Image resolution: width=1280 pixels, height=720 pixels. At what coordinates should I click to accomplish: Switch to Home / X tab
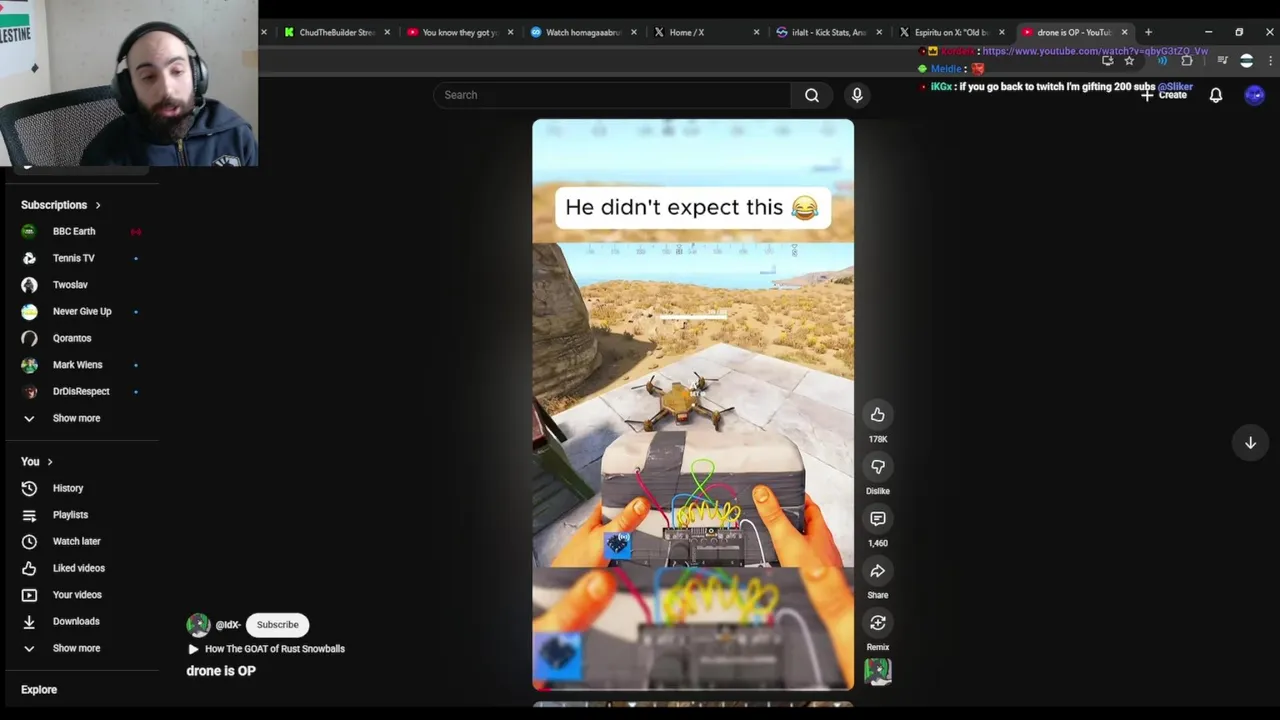pos(704,32)
